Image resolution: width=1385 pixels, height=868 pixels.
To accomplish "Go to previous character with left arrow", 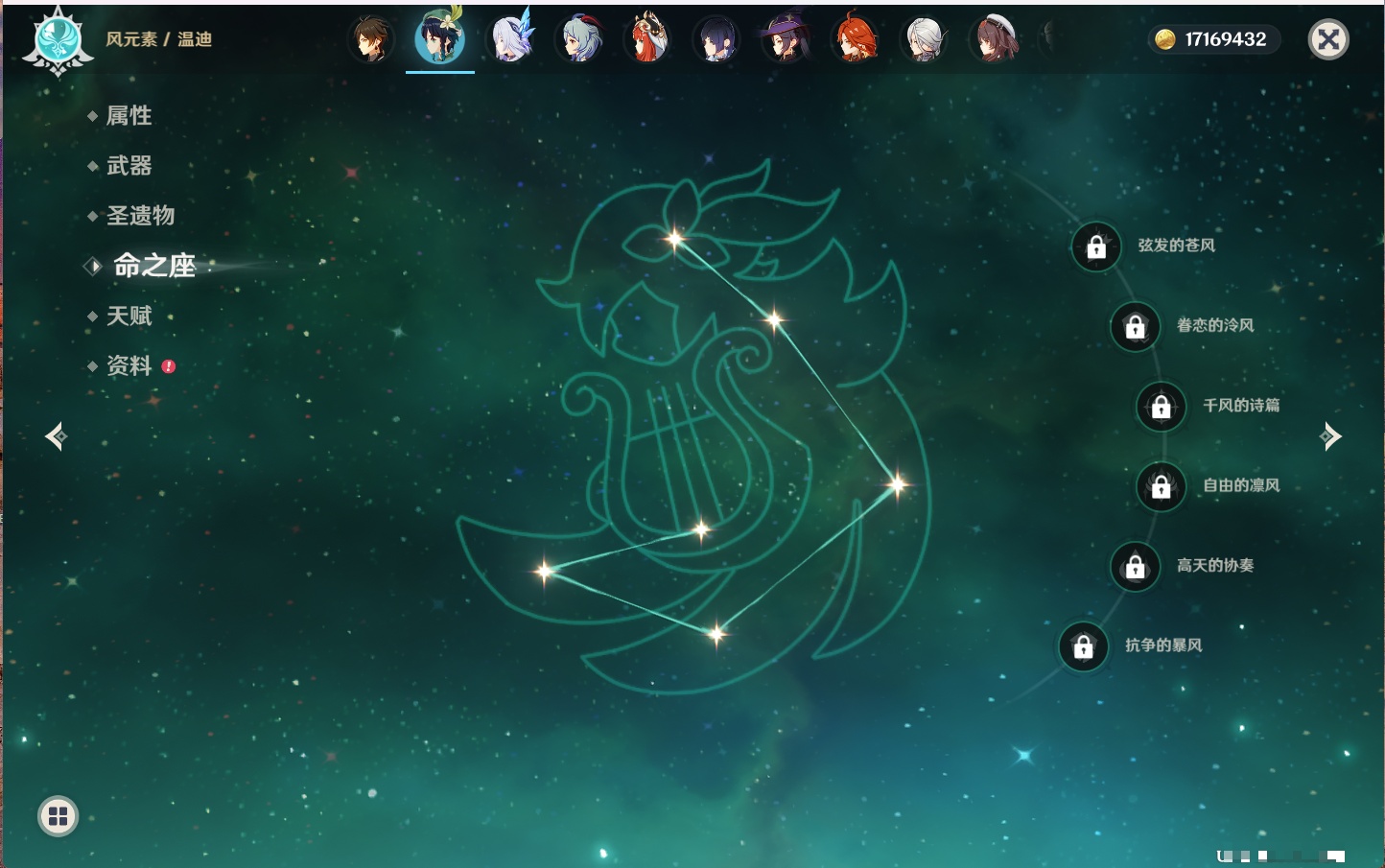I will click(x=56, y=436).
